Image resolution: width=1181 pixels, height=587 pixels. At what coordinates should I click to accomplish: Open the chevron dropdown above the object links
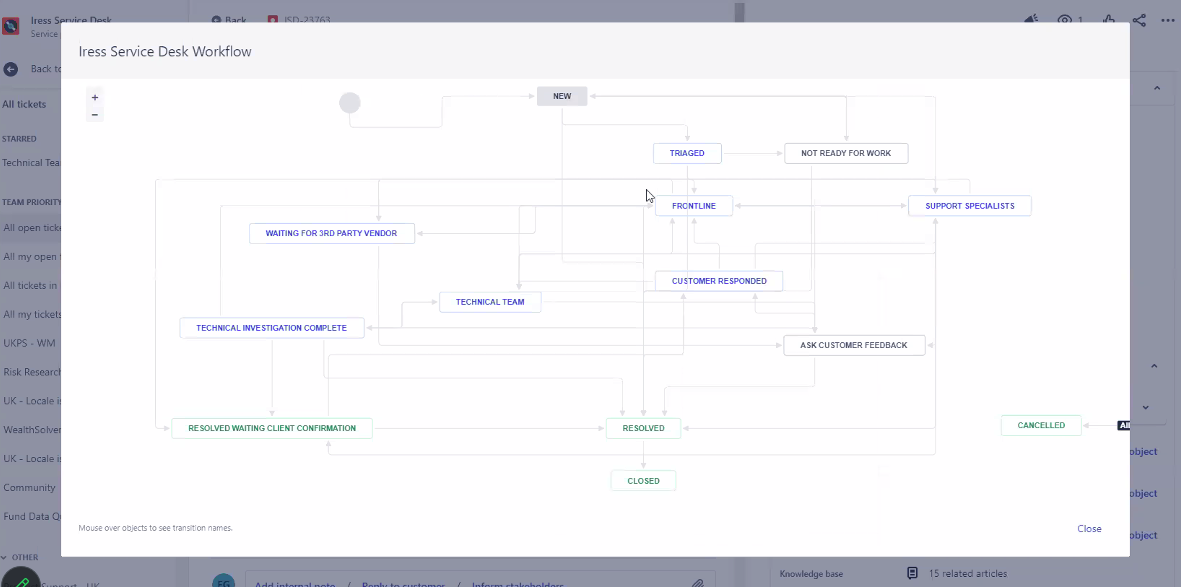tap(1146, 407)
